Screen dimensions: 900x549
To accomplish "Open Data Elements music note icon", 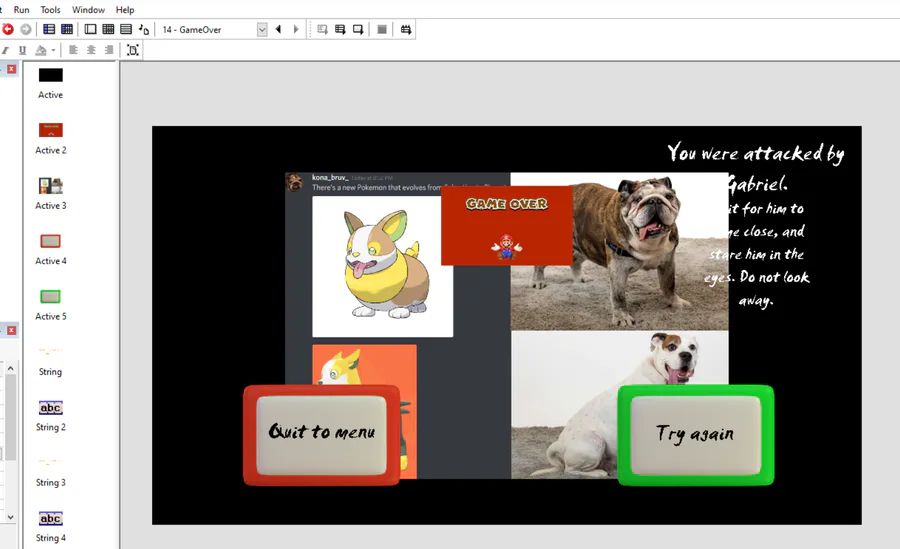I will 143,29.
